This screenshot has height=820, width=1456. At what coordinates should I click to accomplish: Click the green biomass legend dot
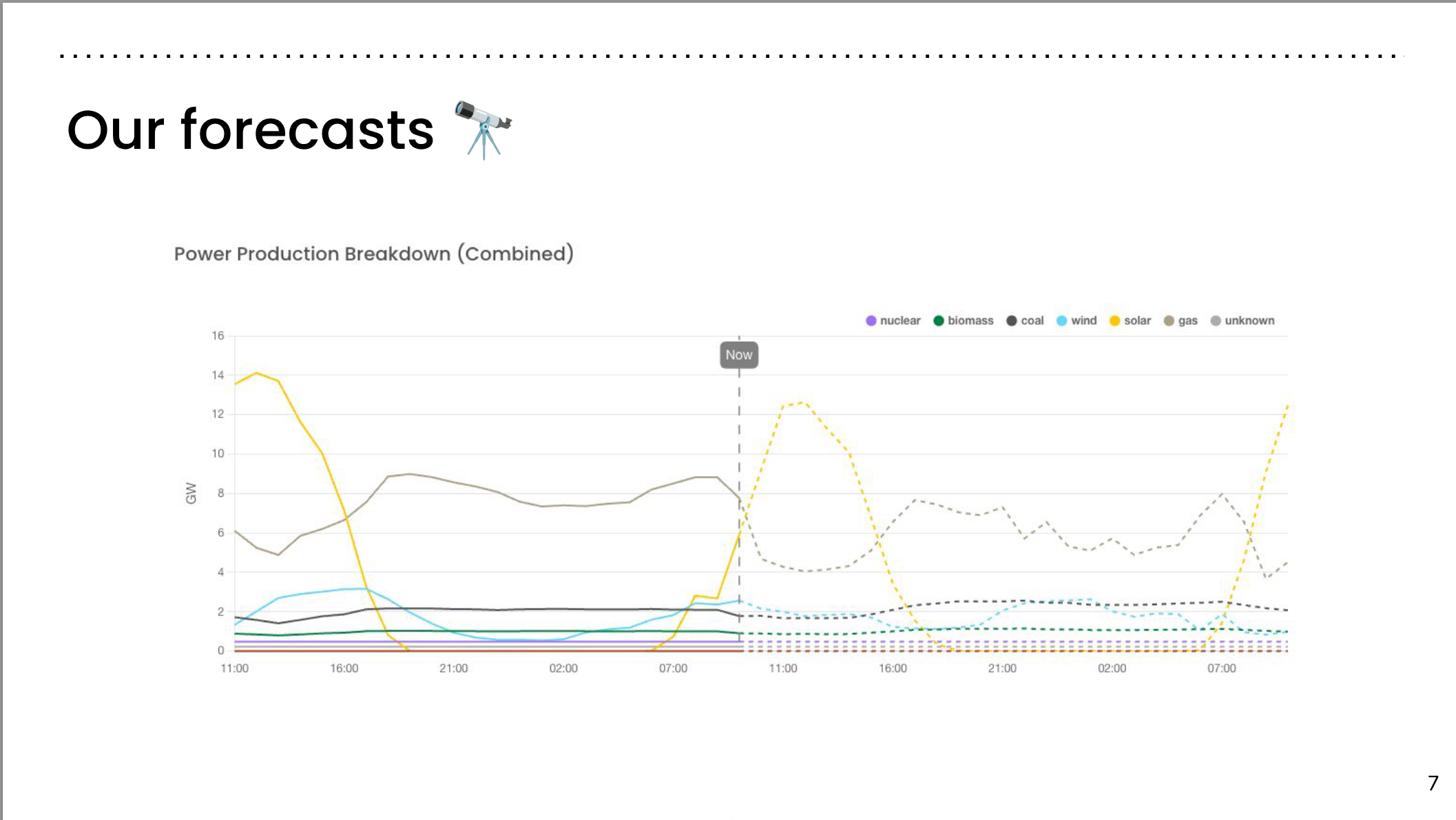click(x=938, y=321)
